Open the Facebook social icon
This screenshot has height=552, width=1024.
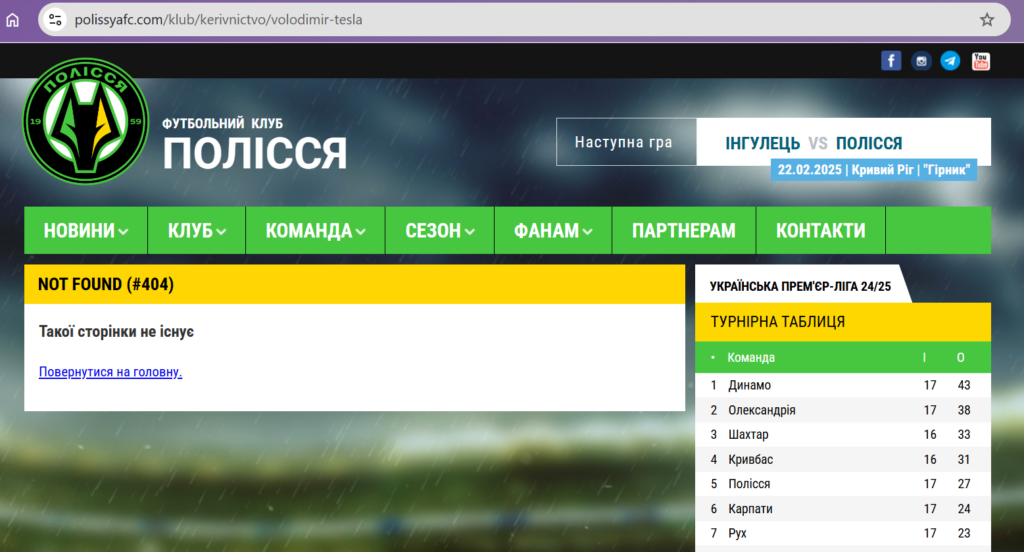coord(891,61)
